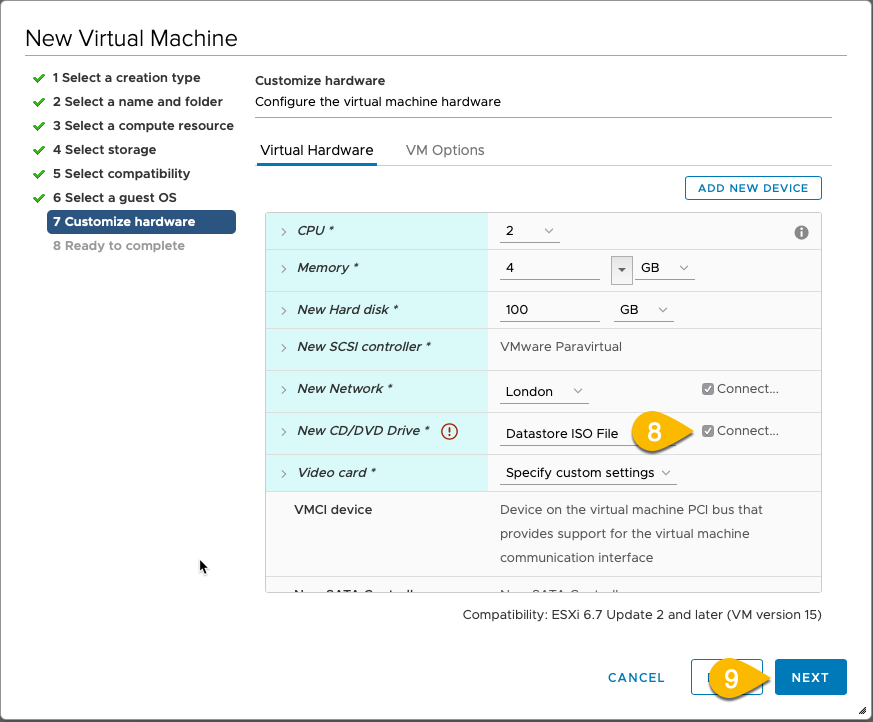Image resolution: width=873 pixels, height=722 pixels.
Task: Go to step 6 Select a guest OS
Action: coord(114,198)
